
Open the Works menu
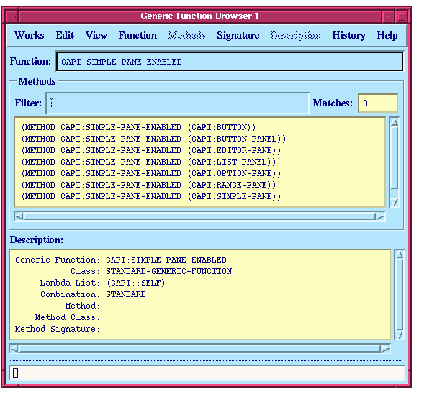click(x=29, y=35)
